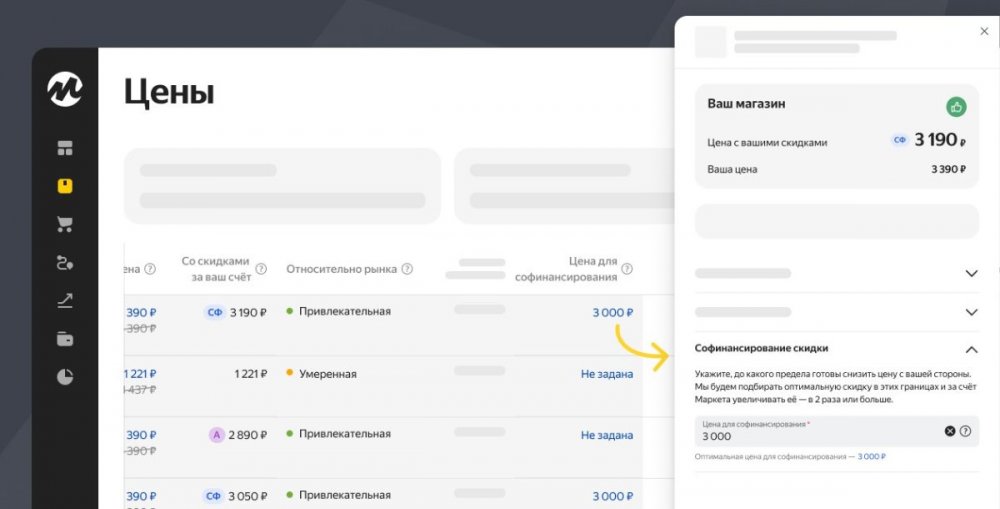This screenshot has height=509, width=1000.
Task: Click help icon inside co-financing price field
Action: coord(966,431)
